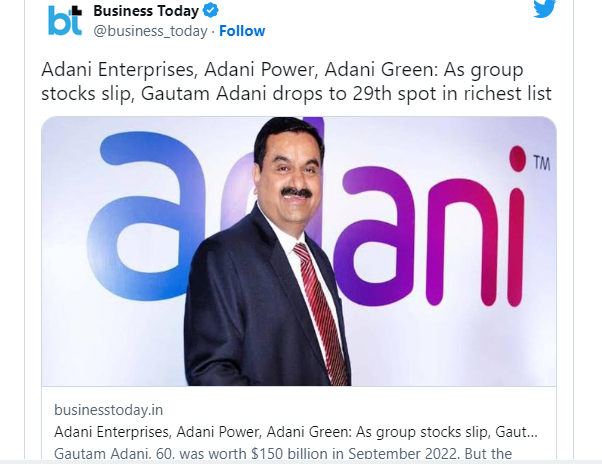Click the Twitter bird logo
The image size is (602, 464).
544,8
